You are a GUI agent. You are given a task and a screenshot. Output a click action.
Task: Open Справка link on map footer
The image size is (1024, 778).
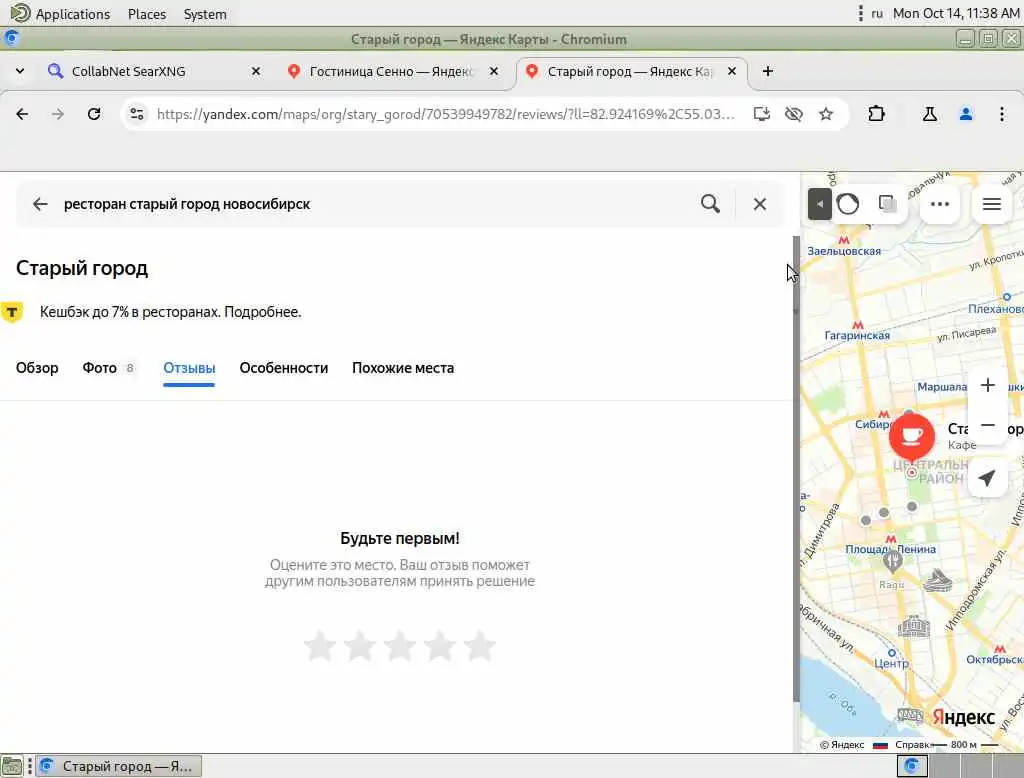point(912,745)
